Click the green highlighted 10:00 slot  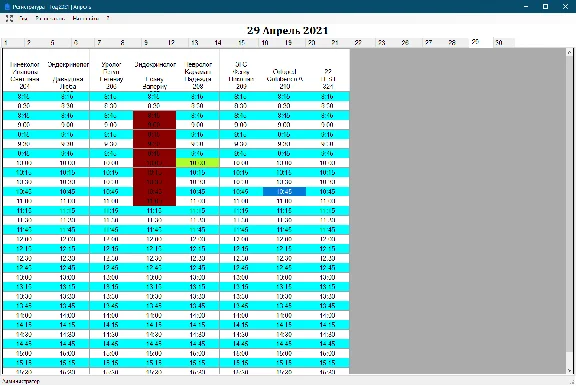pyautogui.click(x=198, y=163)
